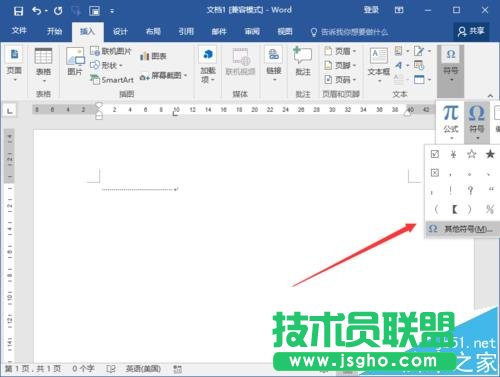Click the Save icon in quick access toolbar
This screenshot has height=377, width=500.
pyautogui.click(x=18, y=11)
